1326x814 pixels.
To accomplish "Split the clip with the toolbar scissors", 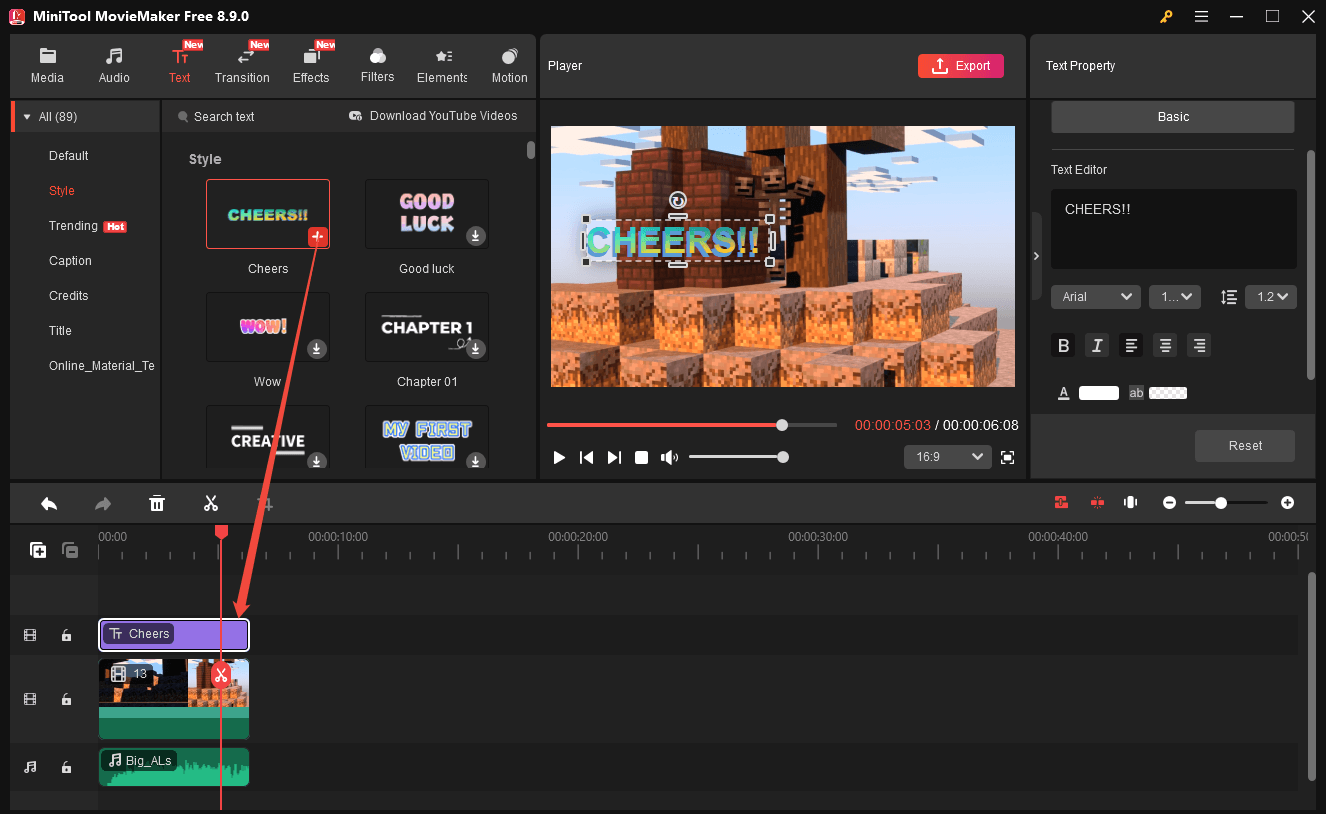I will tap(211, 503).
